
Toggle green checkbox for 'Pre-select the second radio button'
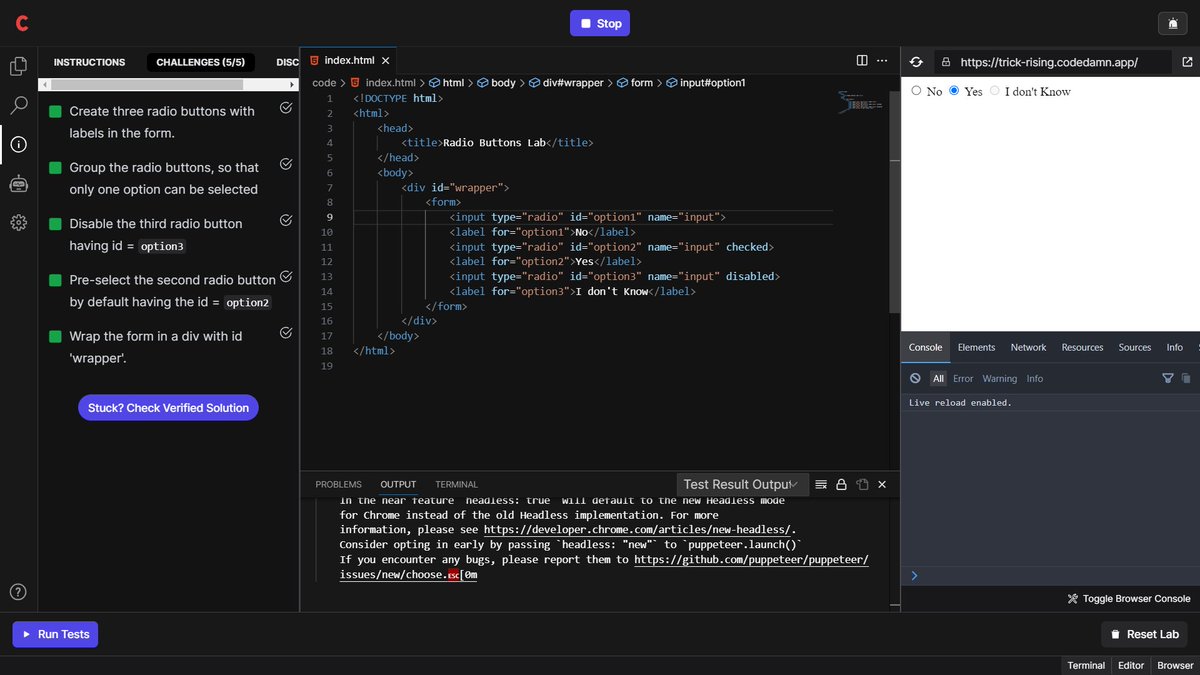pyautogui.click(x=55, y=280)
